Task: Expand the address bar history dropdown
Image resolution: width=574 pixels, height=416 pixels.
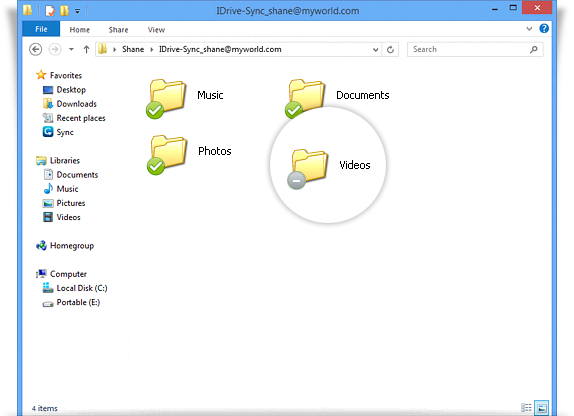Action: tap(375, 49)
